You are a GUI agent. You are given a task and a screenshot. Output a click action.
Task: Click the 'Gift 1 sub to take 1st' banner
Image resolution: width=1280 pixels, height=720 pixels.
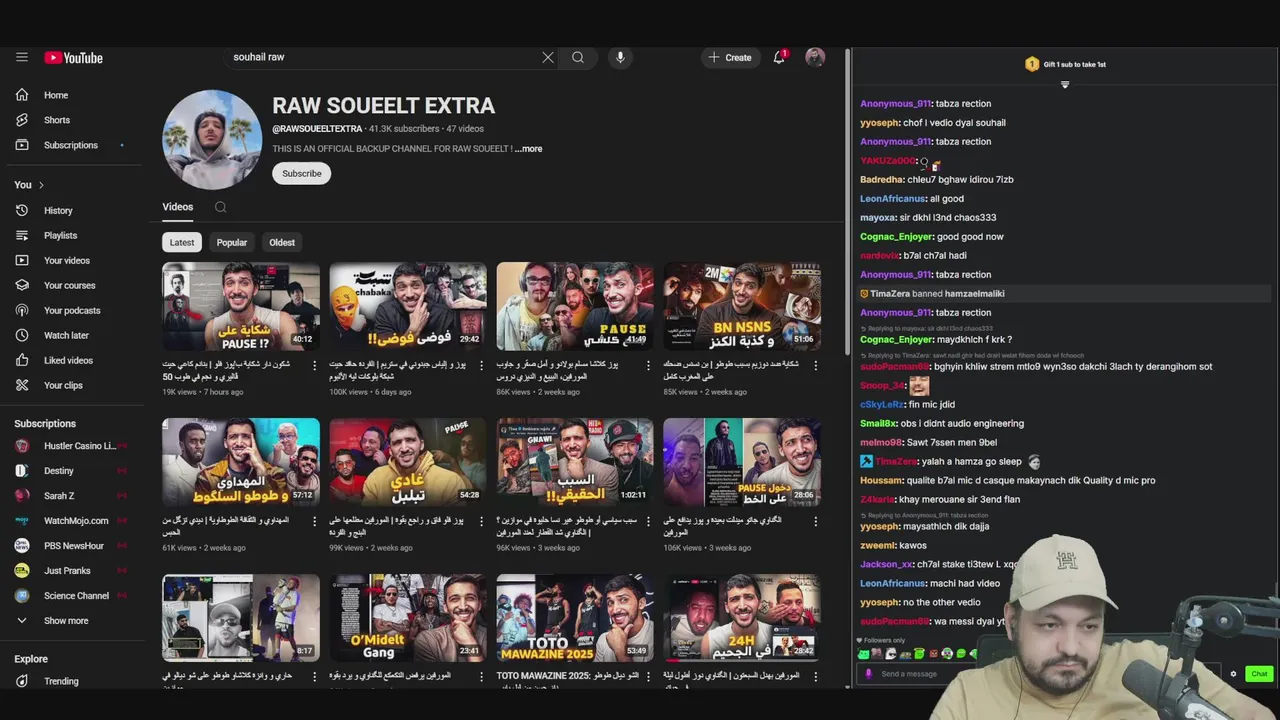click(x=1066, y=64)
